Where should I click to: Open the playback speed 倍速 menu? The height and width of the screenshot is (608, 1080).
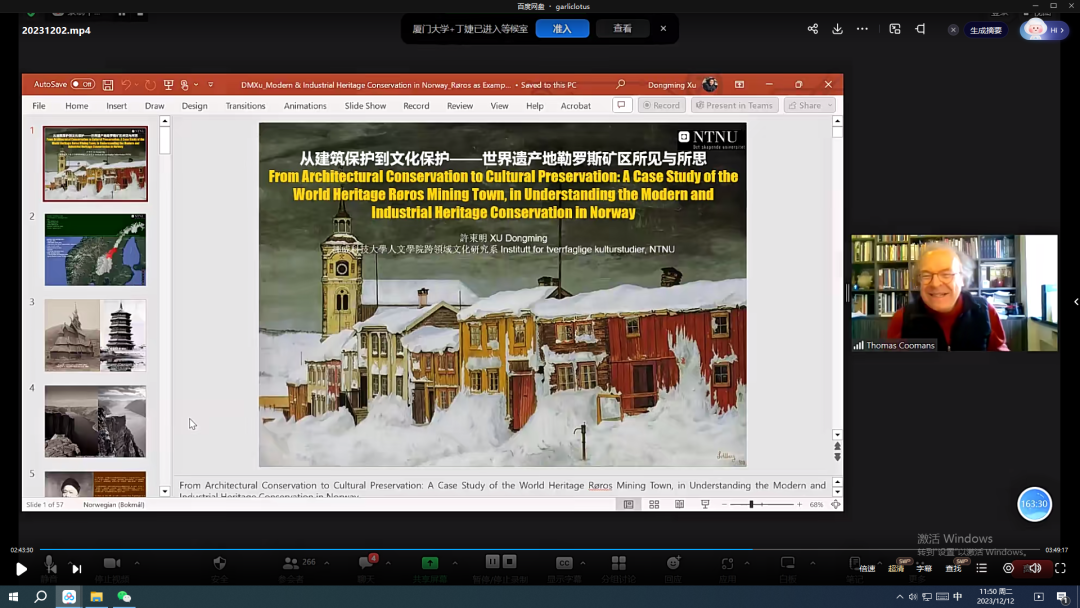click(867, 568)
